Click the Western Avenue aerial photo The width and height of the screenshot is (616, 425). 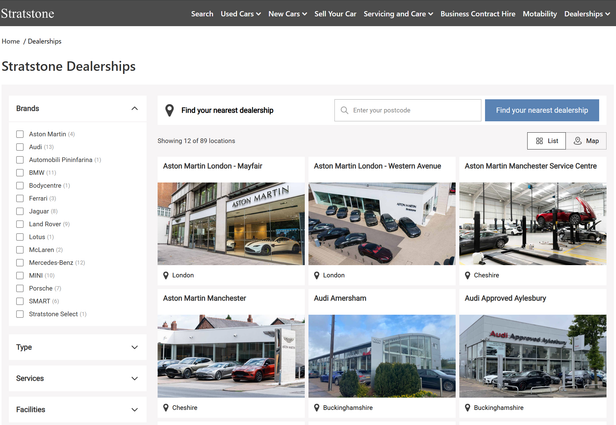382,223
